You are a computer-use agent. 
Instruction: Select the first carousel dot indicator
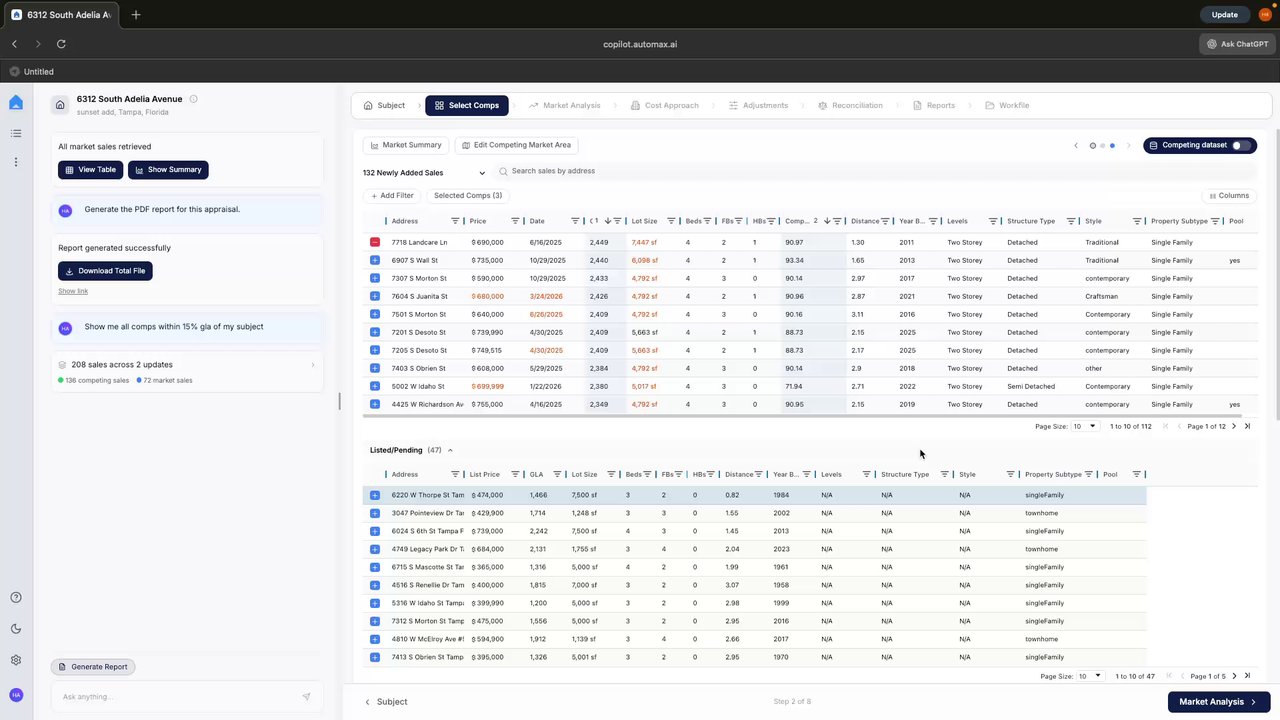[x=1093, y=146]
